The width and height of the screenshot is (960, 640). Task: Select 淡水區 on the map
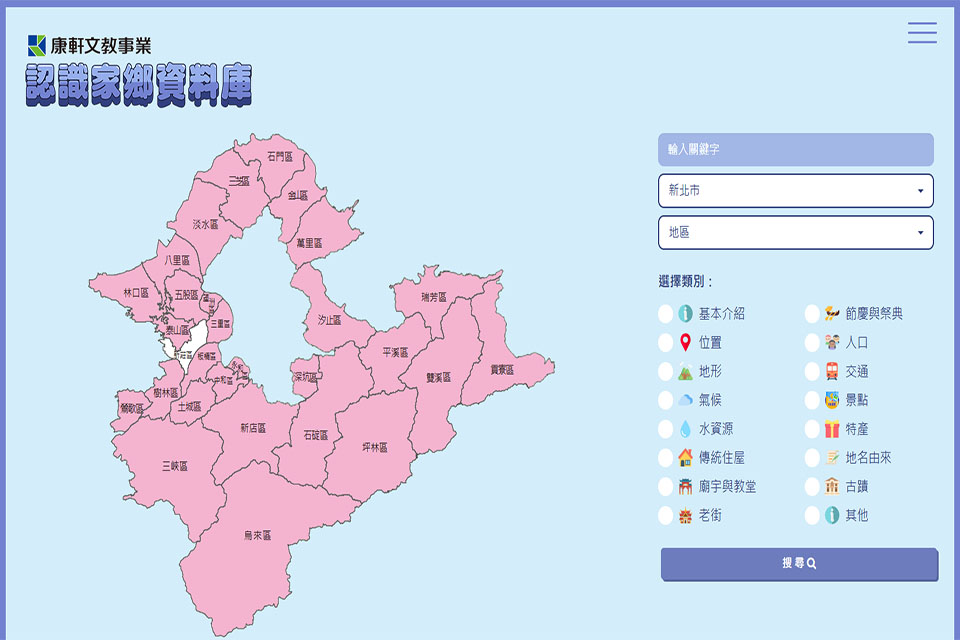pyautogui.click(x=205, y=224)
